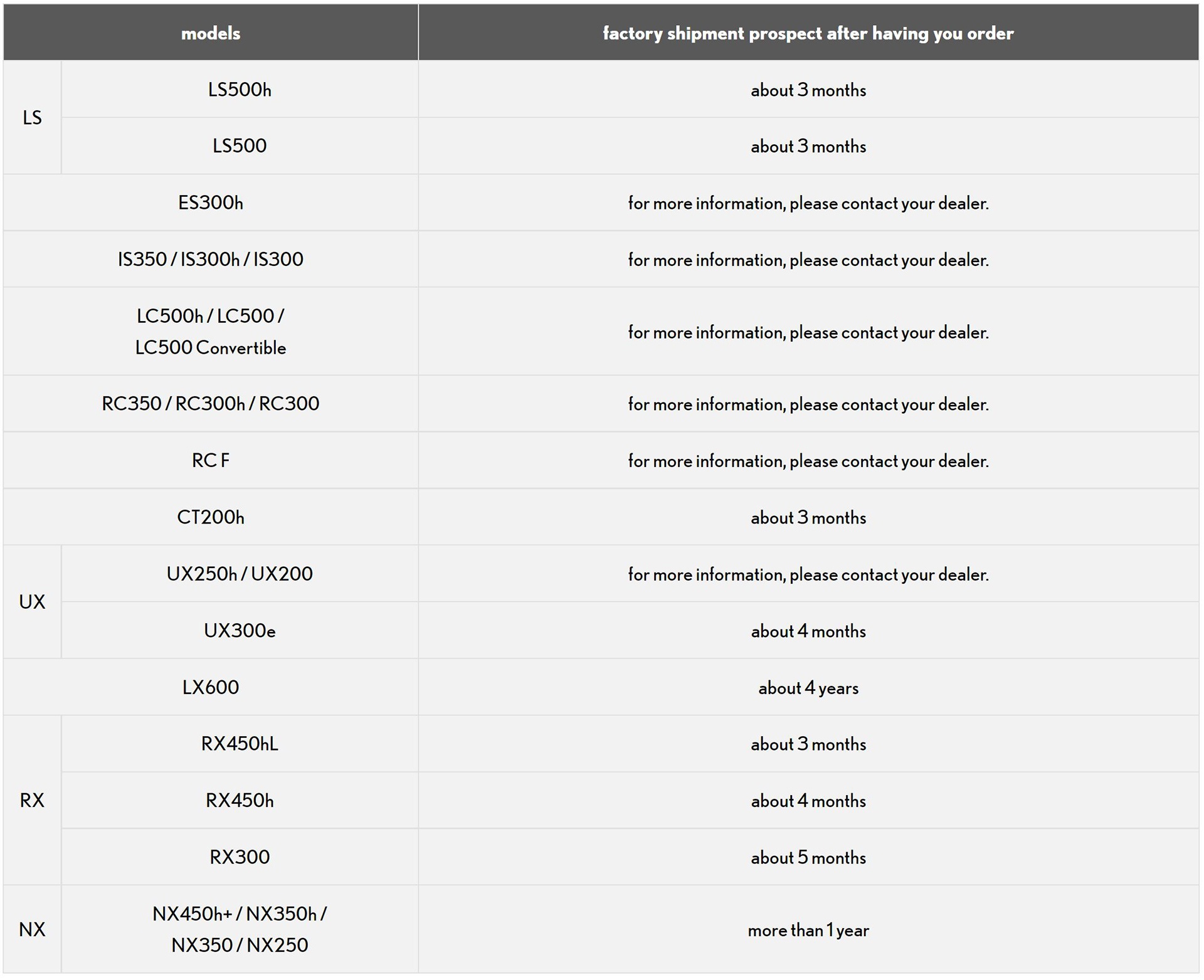Select the UX250h / UX200 cell
1204x980 pixels.
[x=240, y=574]
